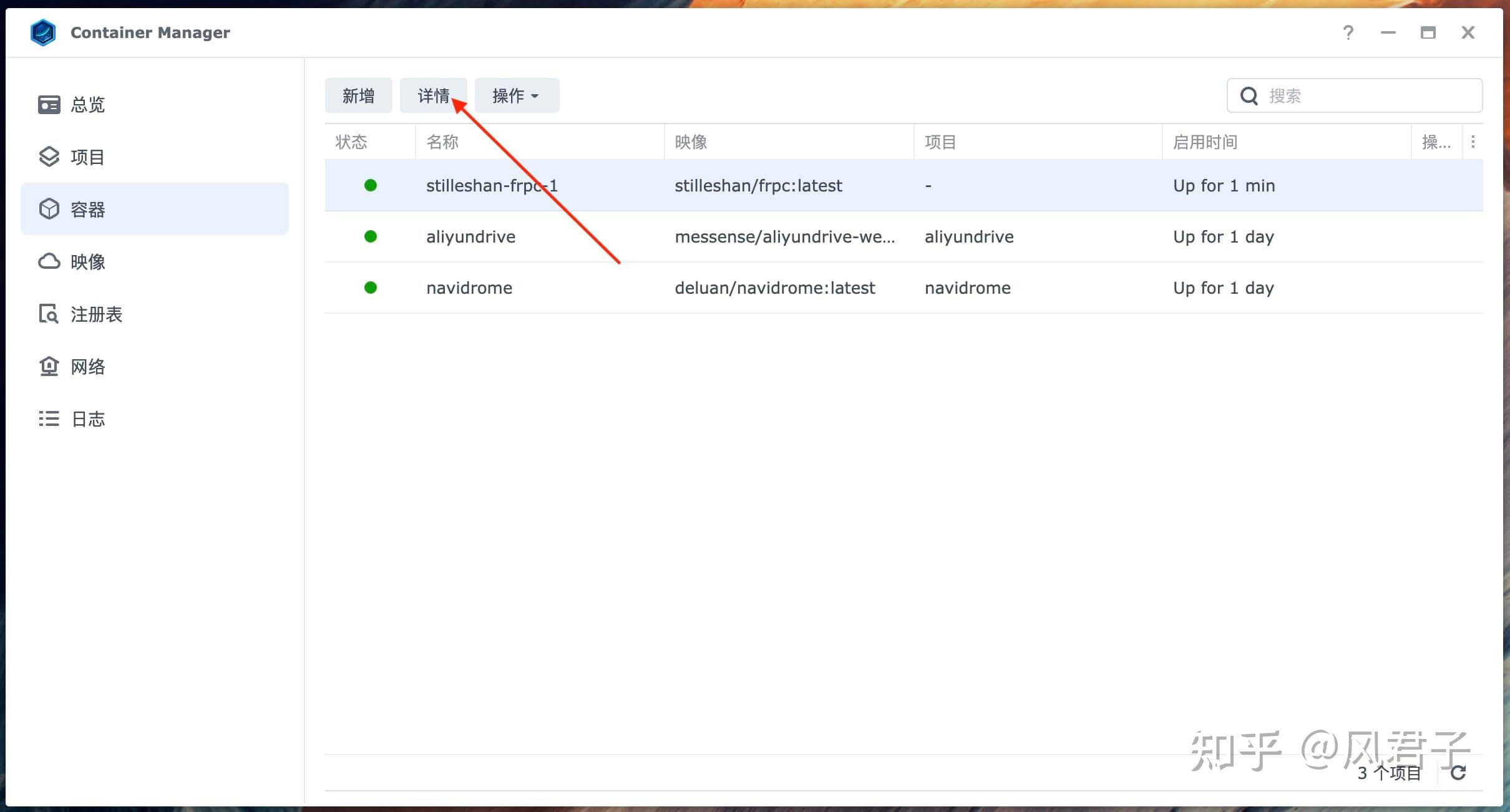Click the 新增 add button
Image resolution: width=1510 pixels, height=812 pixels.
(x=358, y=95)
